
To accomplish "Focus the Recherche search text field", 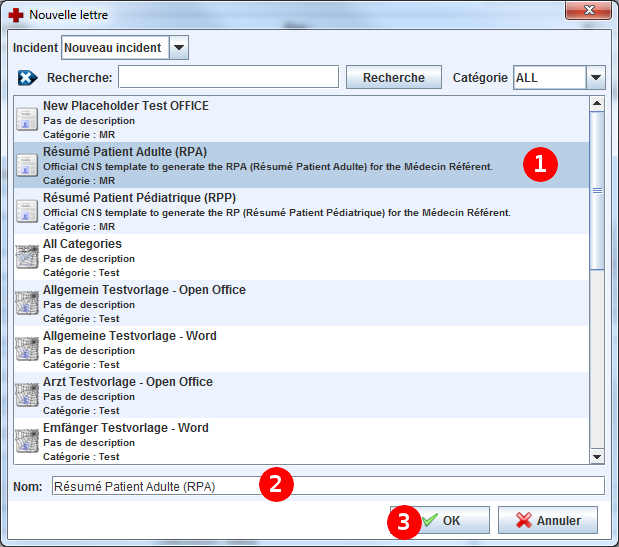I will [228, 78].
